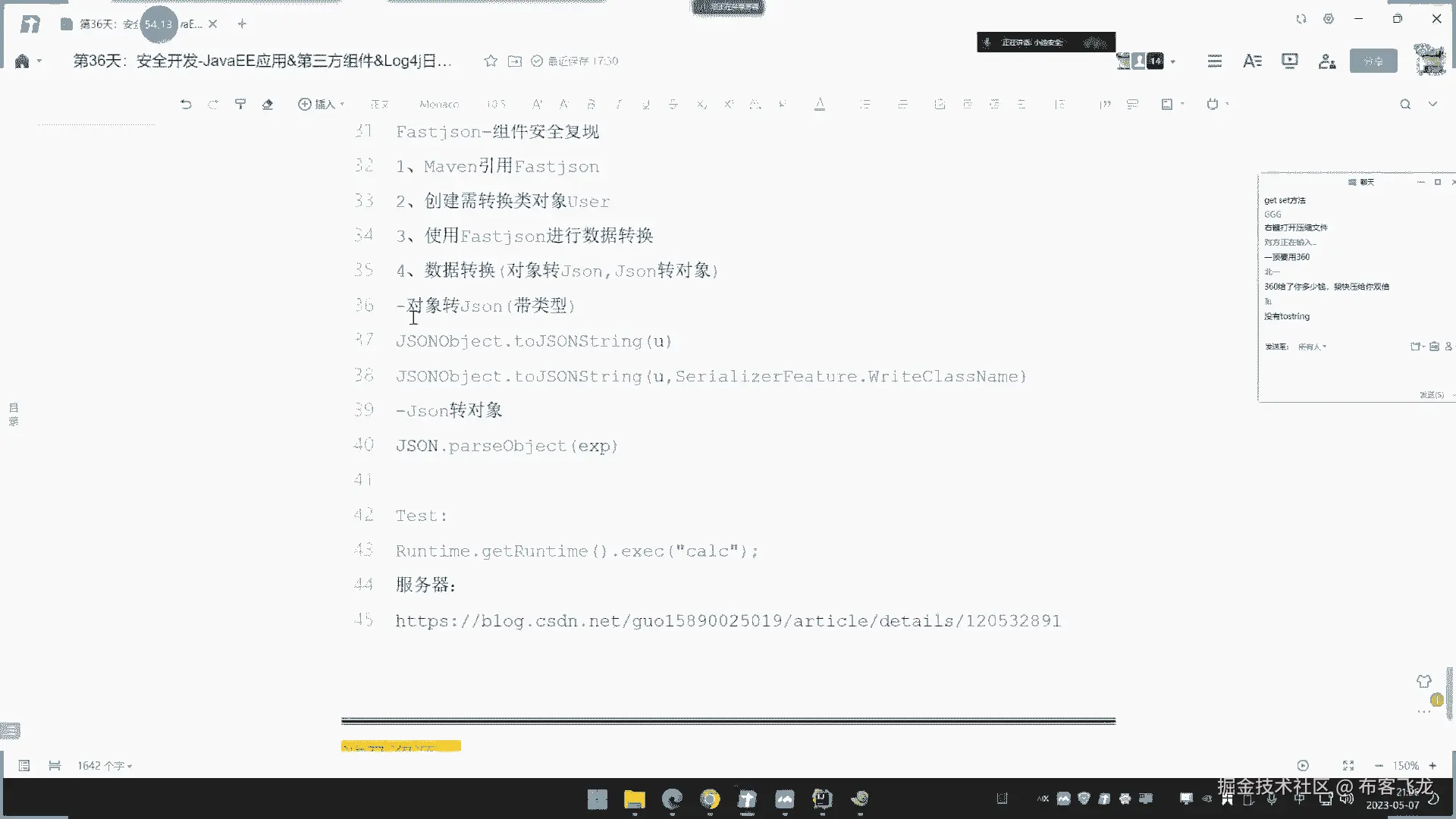Open a new tab with plus

click(242, 24)
